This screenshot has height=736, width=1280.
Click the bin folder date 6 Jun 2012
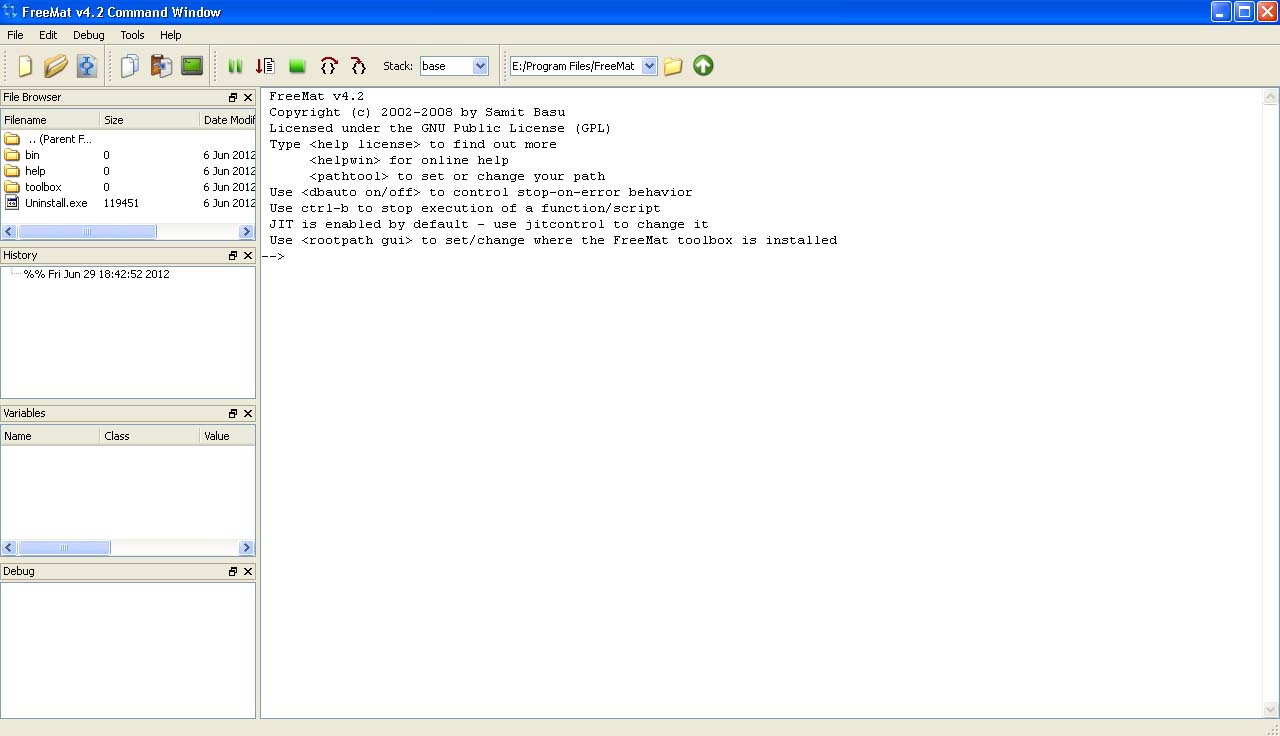(229, 155)
